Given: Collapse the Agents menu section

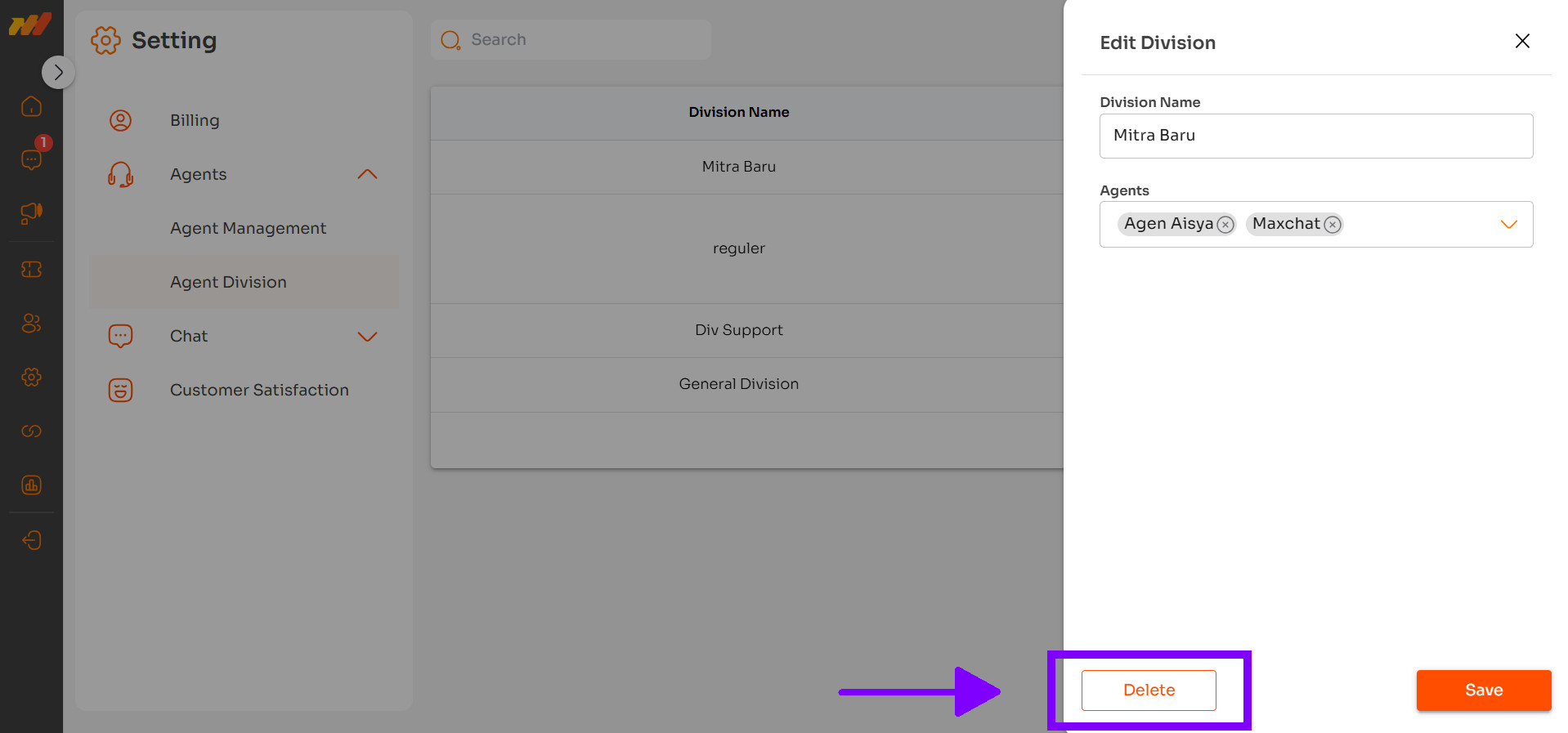Looking at the screenshot, I should 367,174.
